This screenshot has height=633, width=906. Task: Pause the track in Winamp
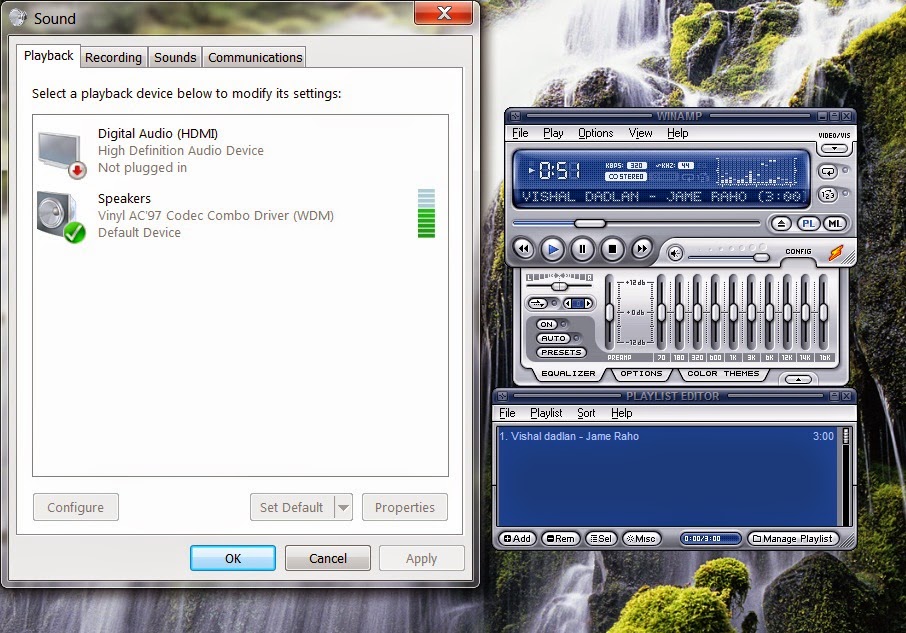pos(582,249)
